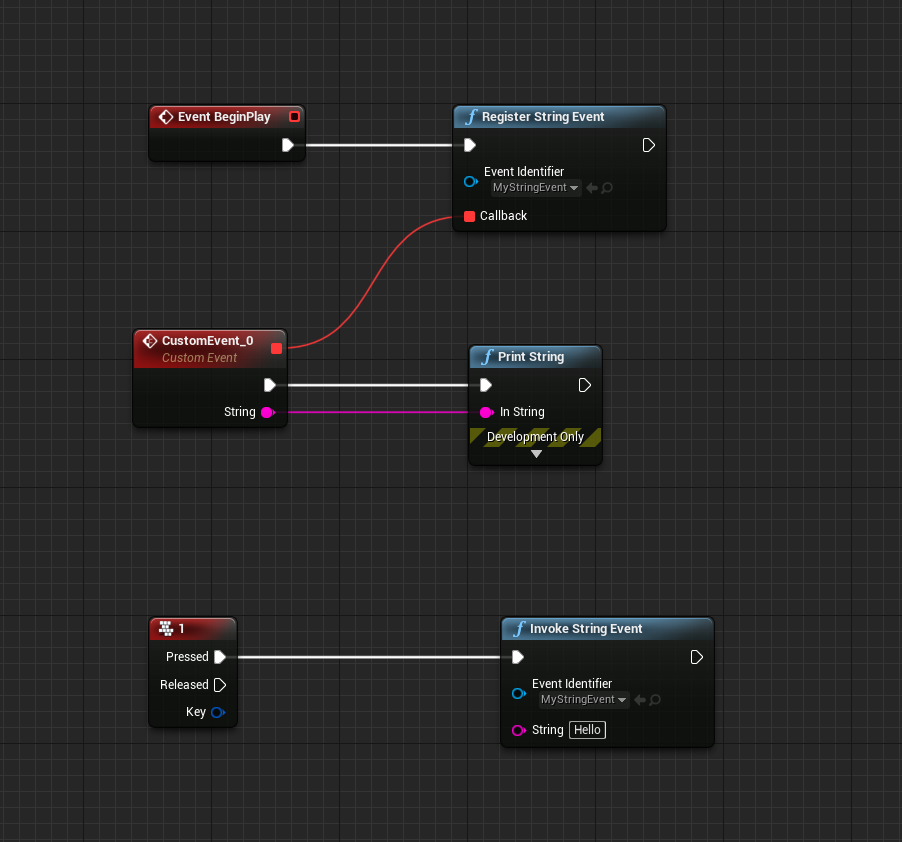Click the Hello text field on the String pin
The width and height of the screenshot is (902, 842).
pos(587,730)
